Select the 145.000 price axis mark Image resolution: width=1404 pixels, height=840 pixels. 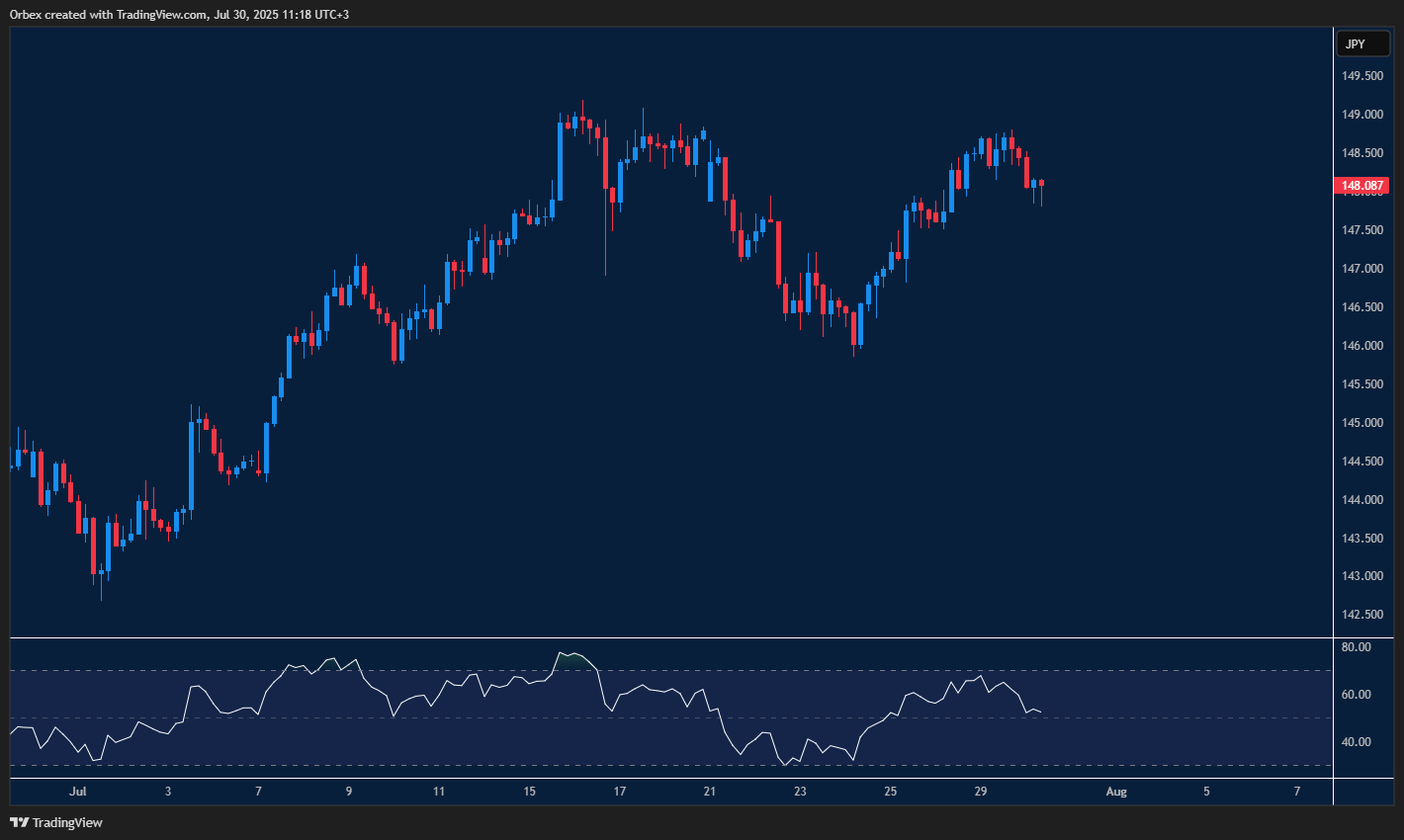click(x=1361, y=423)
